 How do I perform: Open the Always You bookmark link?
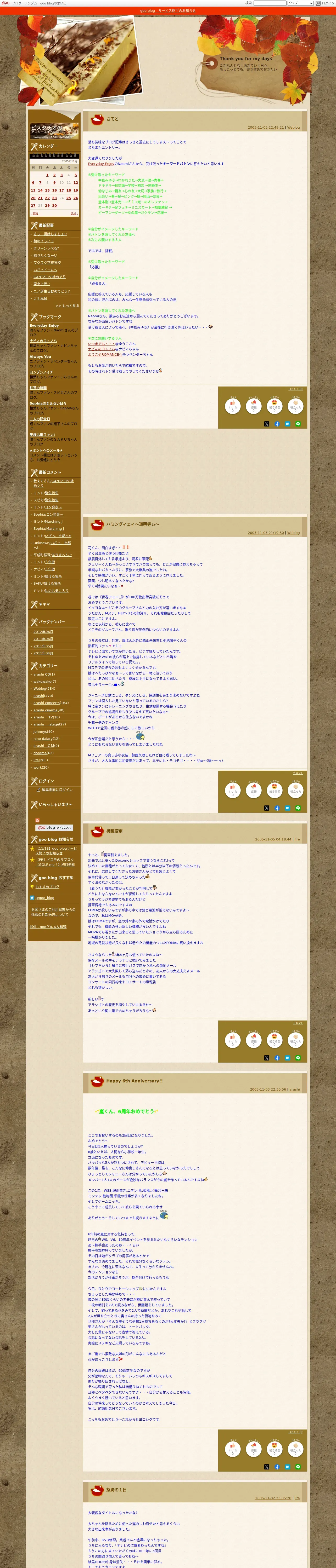(40, 357)
